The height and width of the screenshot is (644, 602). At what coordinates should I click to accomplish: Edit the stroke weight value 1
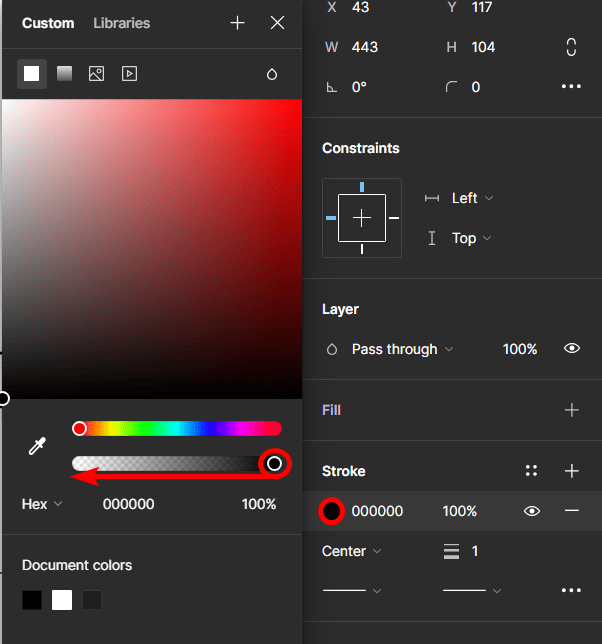point(475,551)
